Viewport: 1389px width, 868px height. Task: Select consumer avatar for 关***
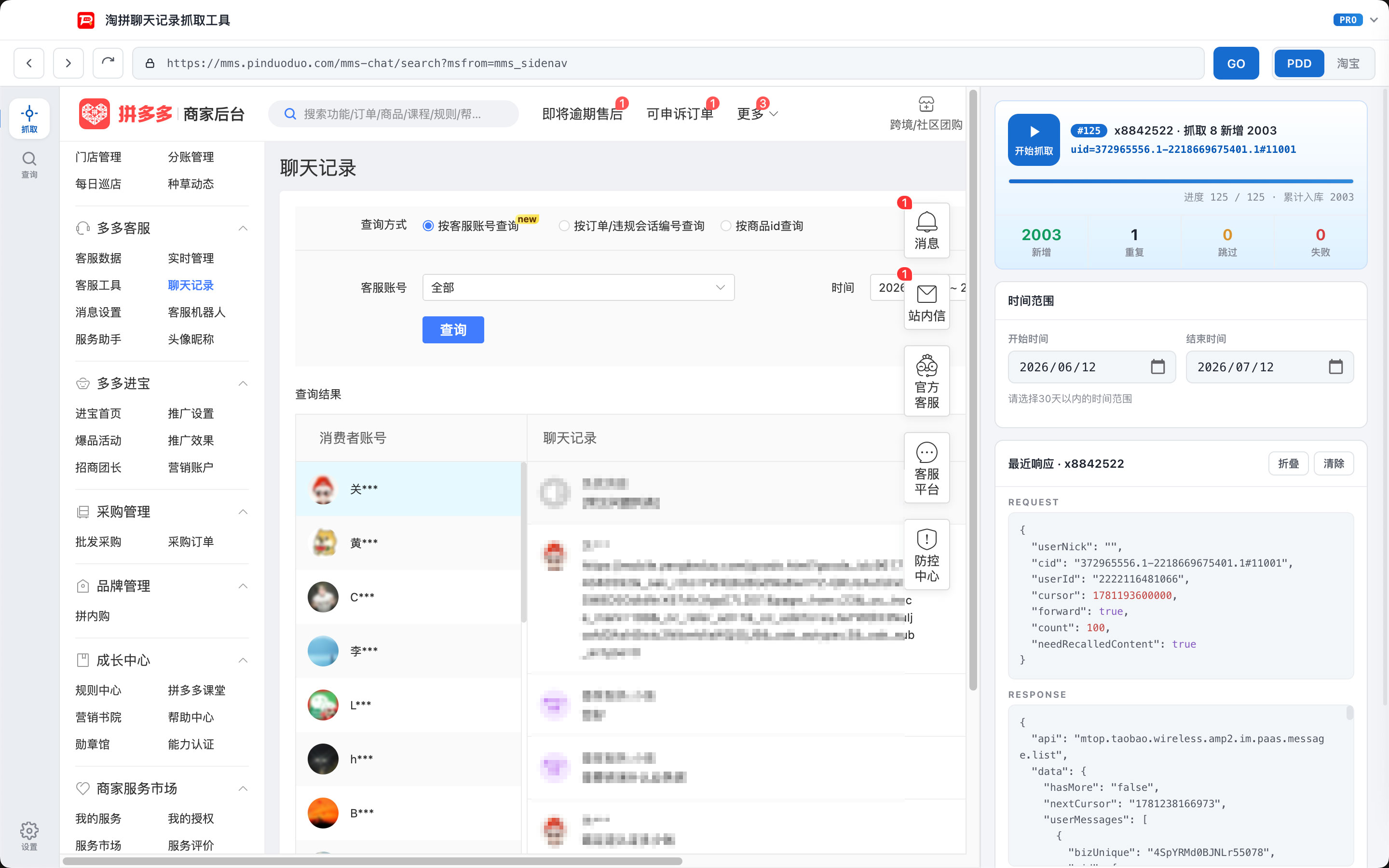click(323, 489)
